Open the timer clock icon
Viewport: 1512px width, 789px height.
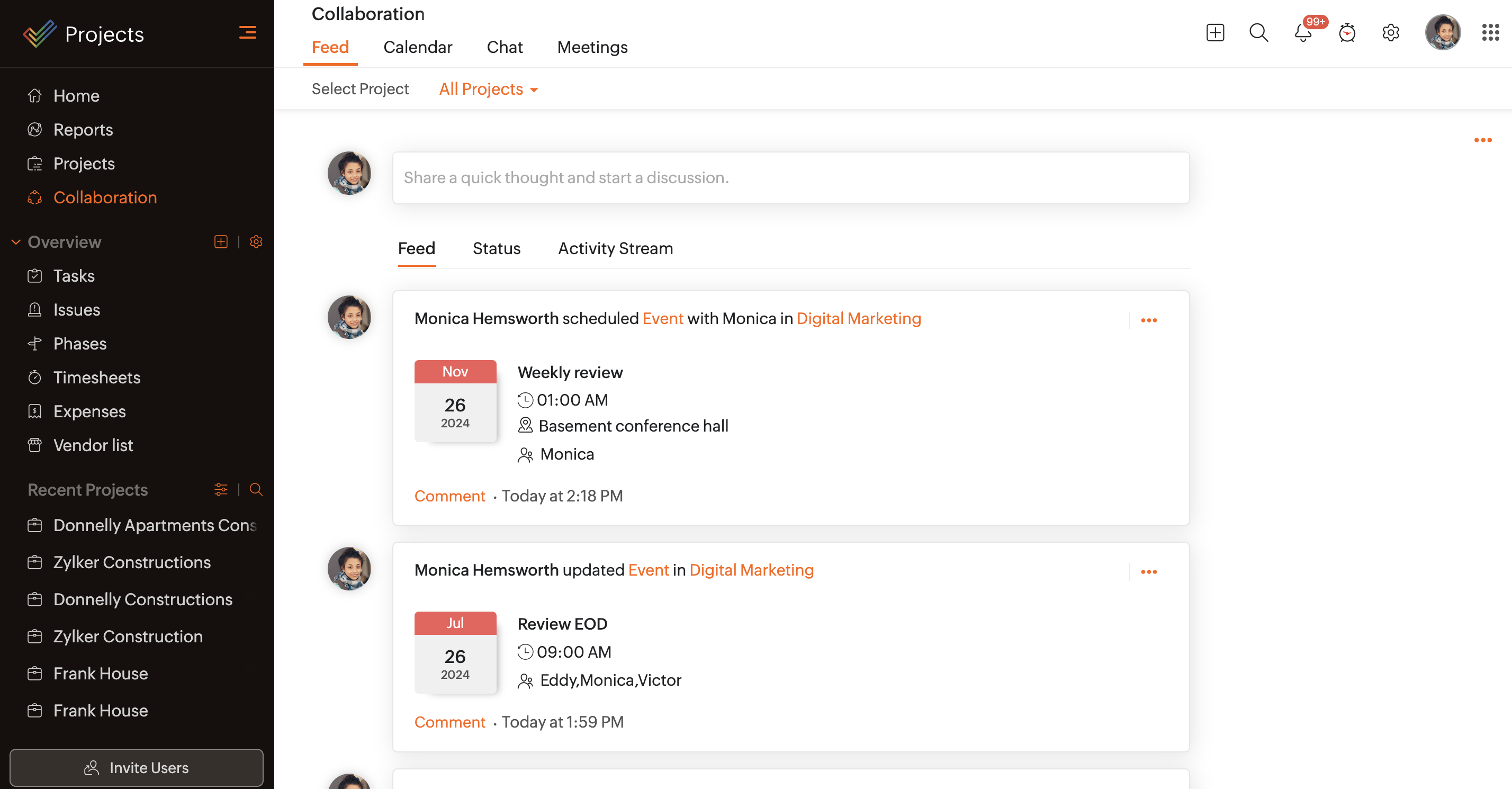1347,33
